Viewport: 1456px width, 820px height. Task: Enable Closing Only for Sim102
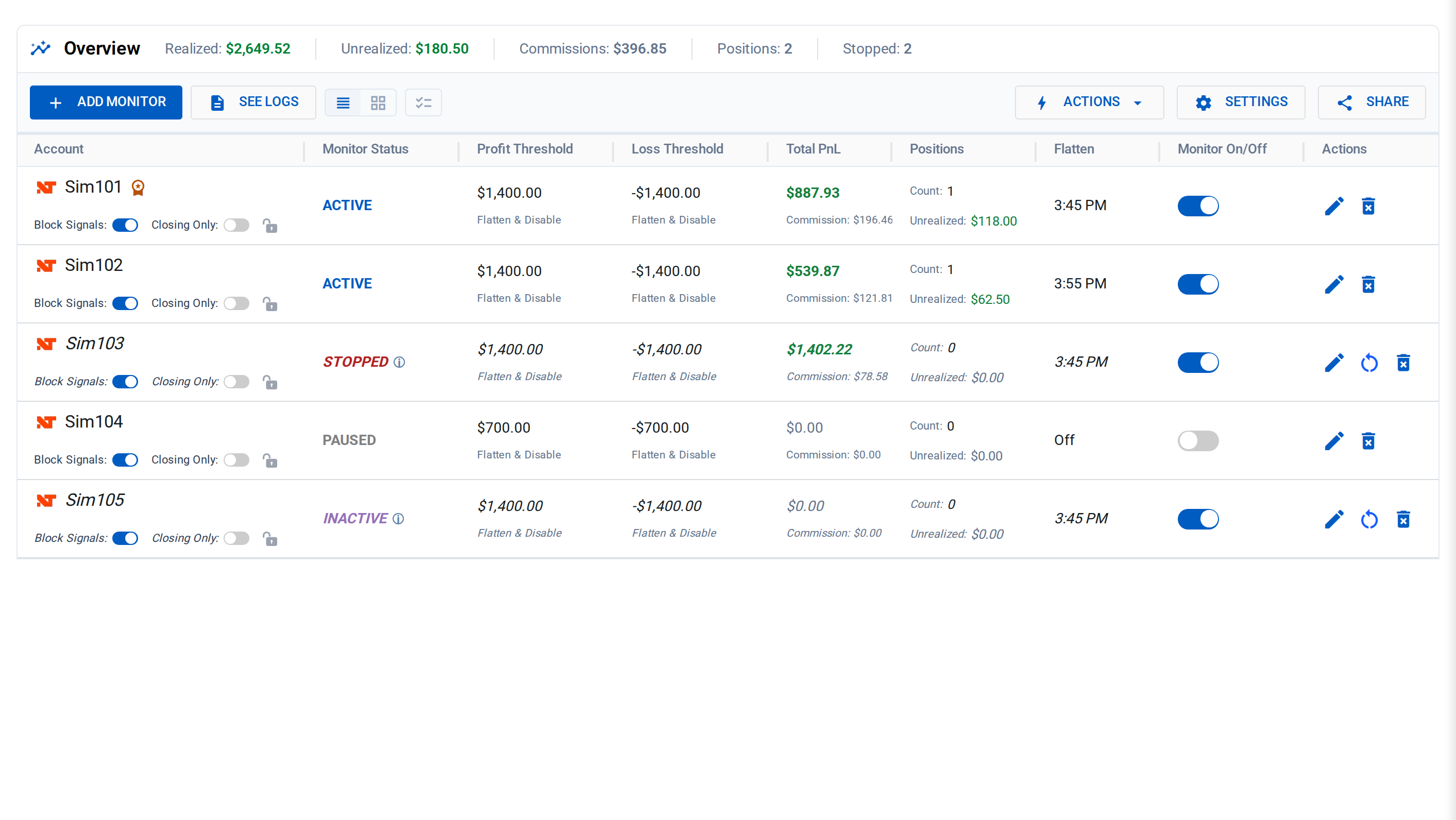236,303
